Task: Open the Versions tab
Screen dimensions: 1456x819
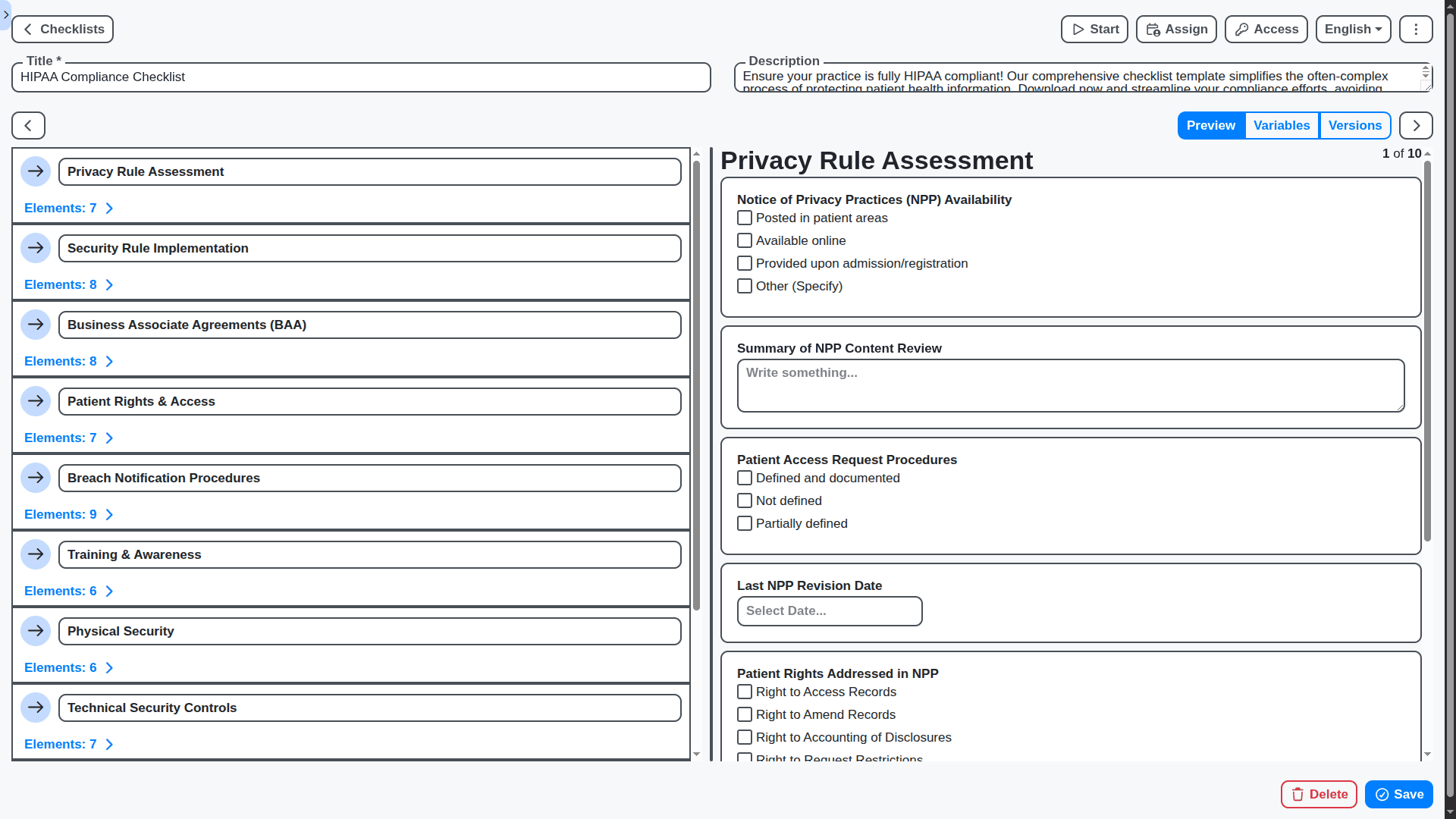Action: [1355, 125]
